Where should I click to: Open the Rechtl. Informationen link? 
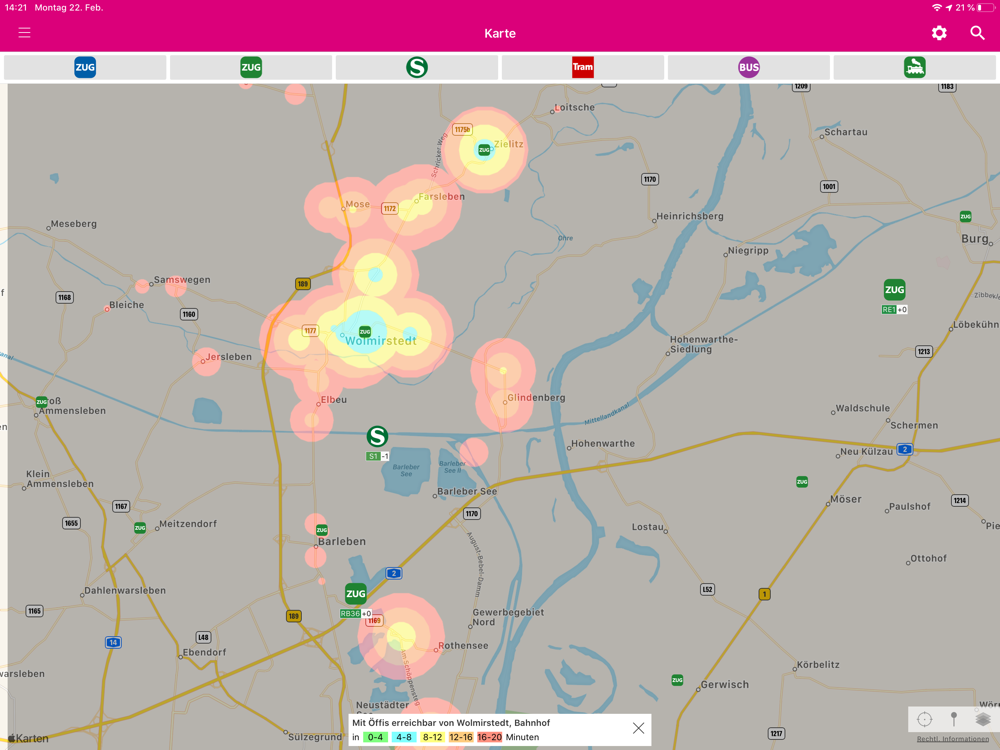pos(953,739)
